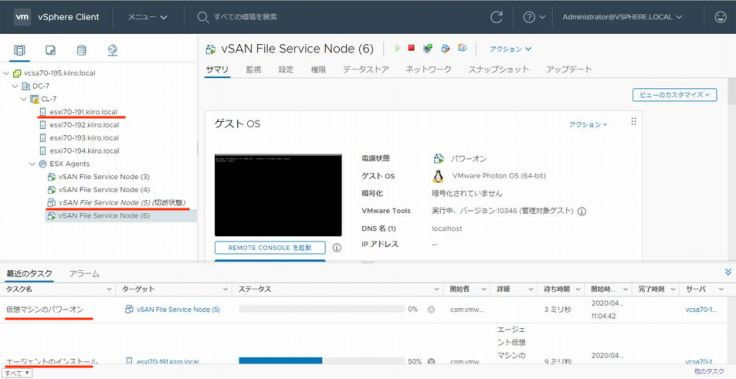The width and height of the screenshot is (736, 379).
Task: Select vSAN File Service Node (3)
Action: (x=104, y=177)
